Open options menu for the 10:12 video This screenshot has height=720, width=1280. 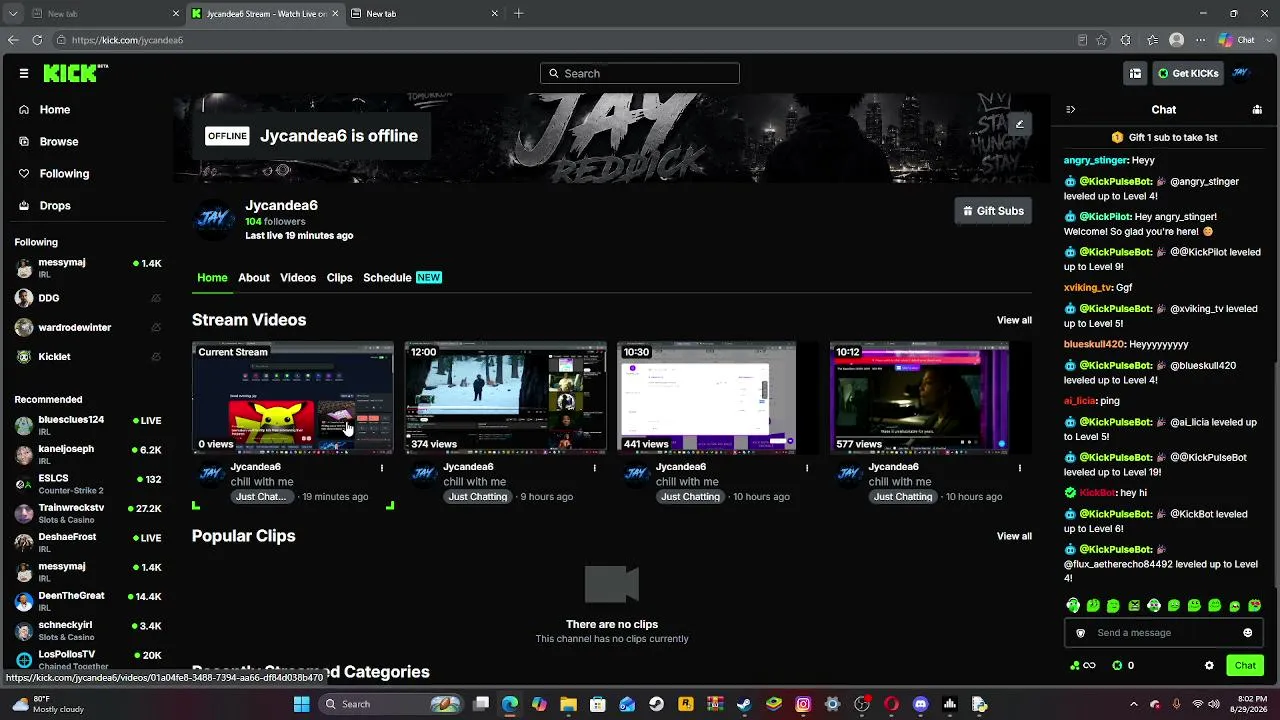[x=1020, y=468]
